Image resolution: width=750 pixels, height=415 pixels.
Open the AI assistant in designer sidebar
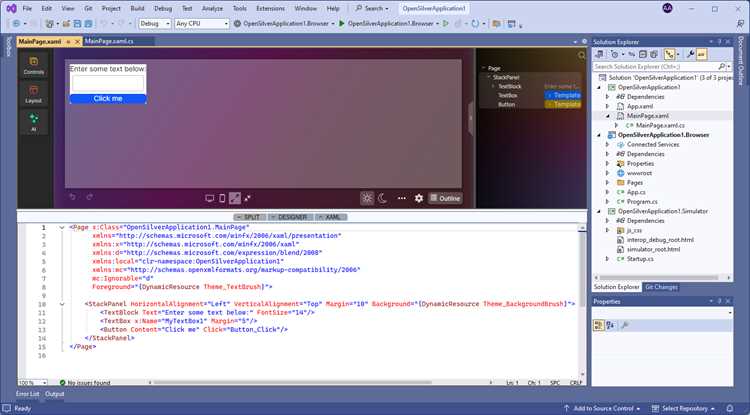pyautogui.click(x=33, y=122)
